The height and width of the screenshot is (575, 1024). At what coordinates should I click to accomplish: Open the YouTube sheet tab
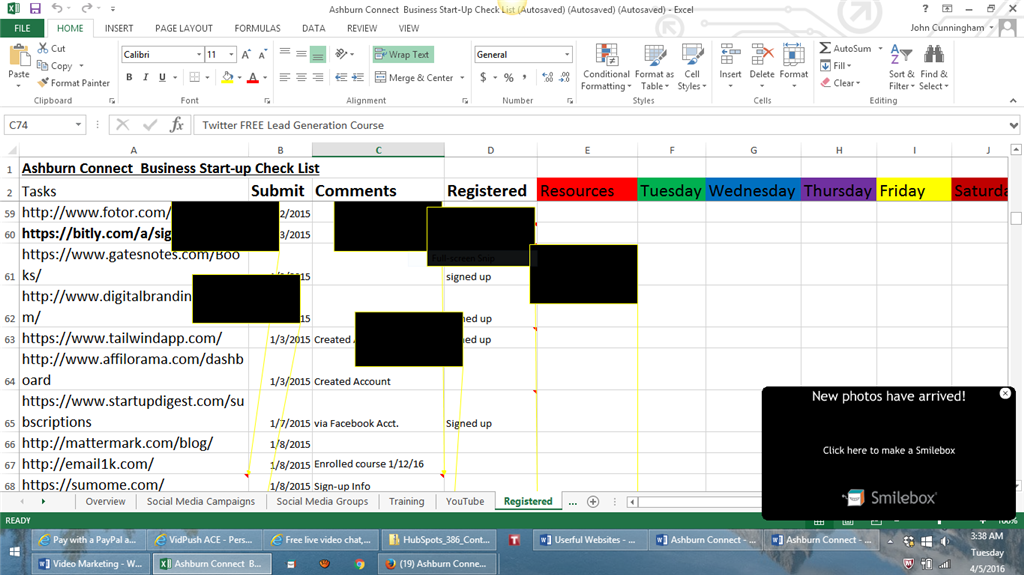point(465,501)
